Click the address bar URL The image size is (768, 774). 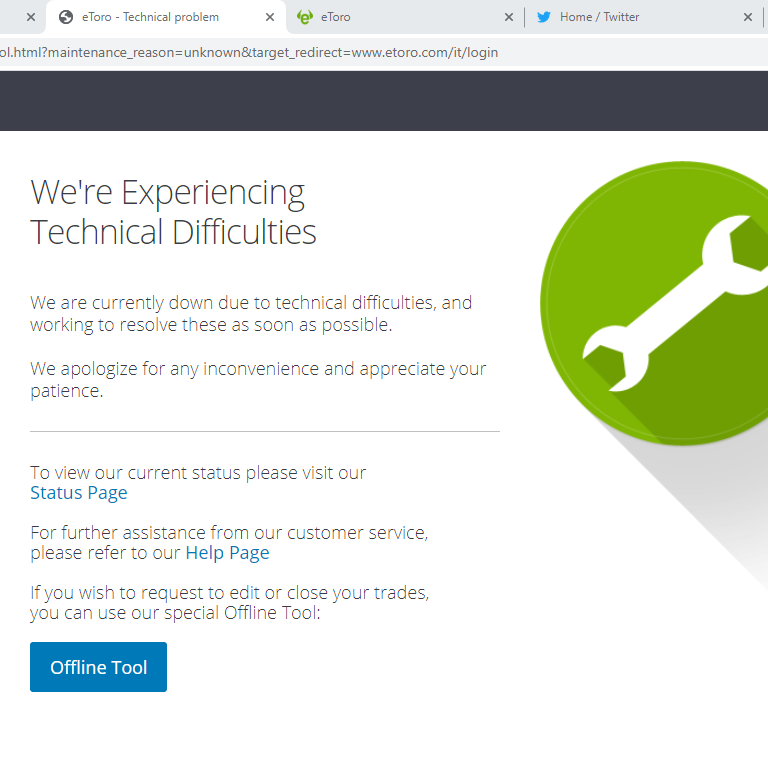point(249,52)
